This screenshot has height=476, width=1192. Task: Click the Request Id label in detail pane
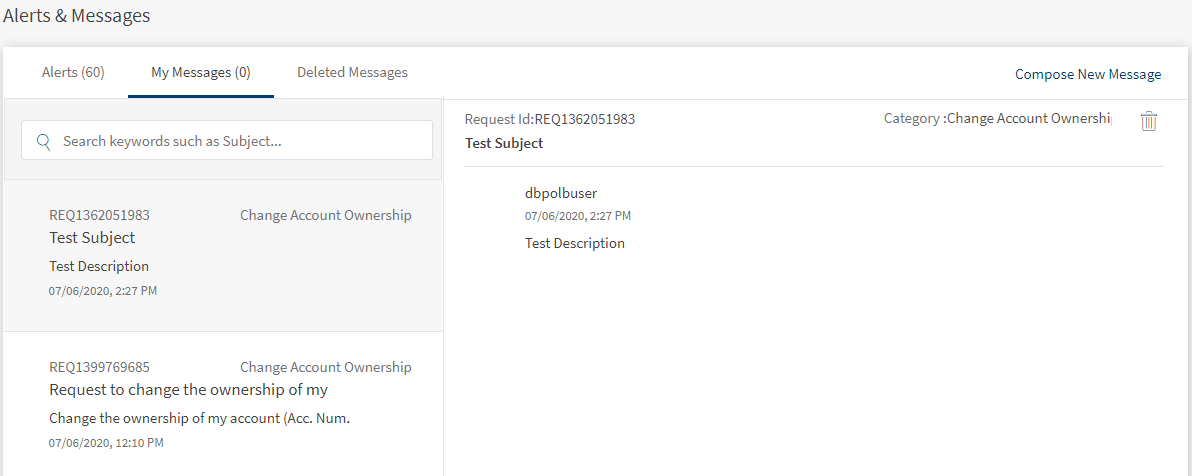coord(549,119)
